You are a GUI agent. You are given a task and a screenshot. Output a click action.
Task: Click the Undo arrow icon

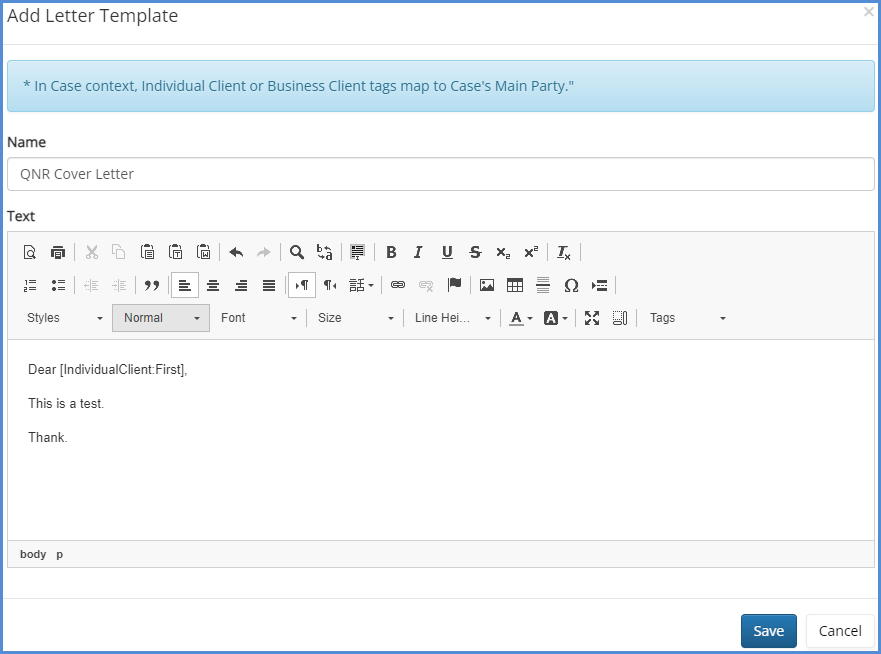point(236,252)
